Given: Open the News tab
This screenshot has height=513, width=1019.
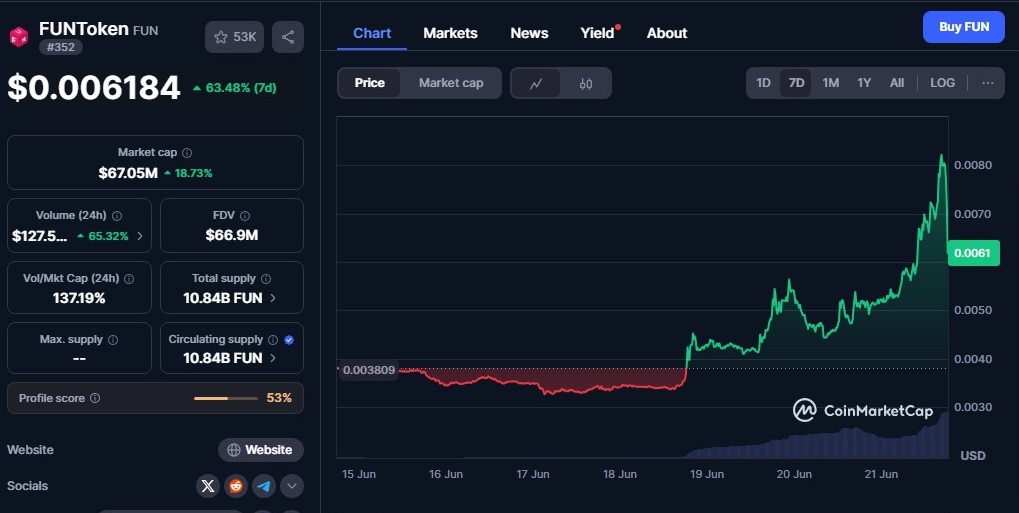Looking at the screenshot, I should pos(529,33).
